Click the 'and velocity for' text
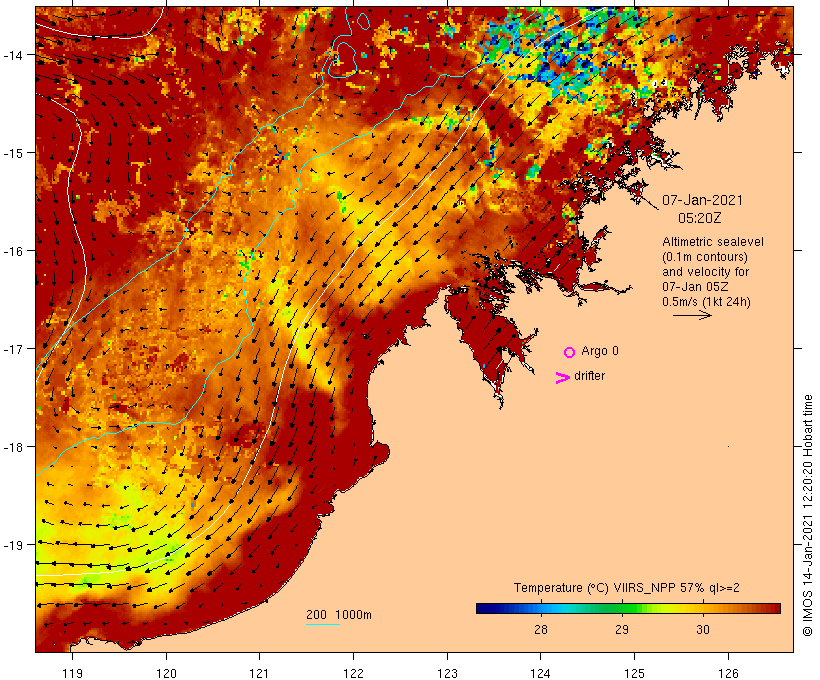The image size is (820, 680). [705, 272]
